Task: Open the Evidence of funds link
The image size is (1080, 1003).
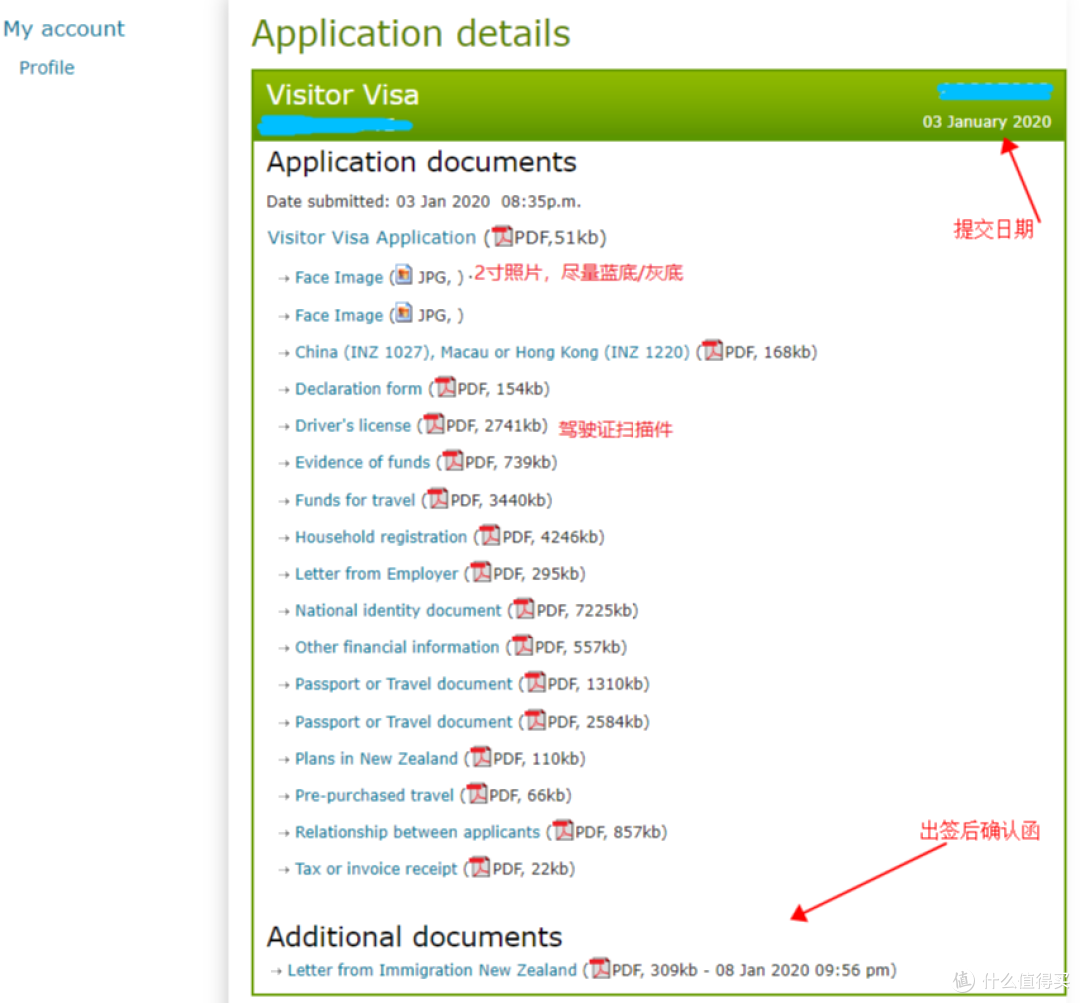Action: tap(362, 462)
